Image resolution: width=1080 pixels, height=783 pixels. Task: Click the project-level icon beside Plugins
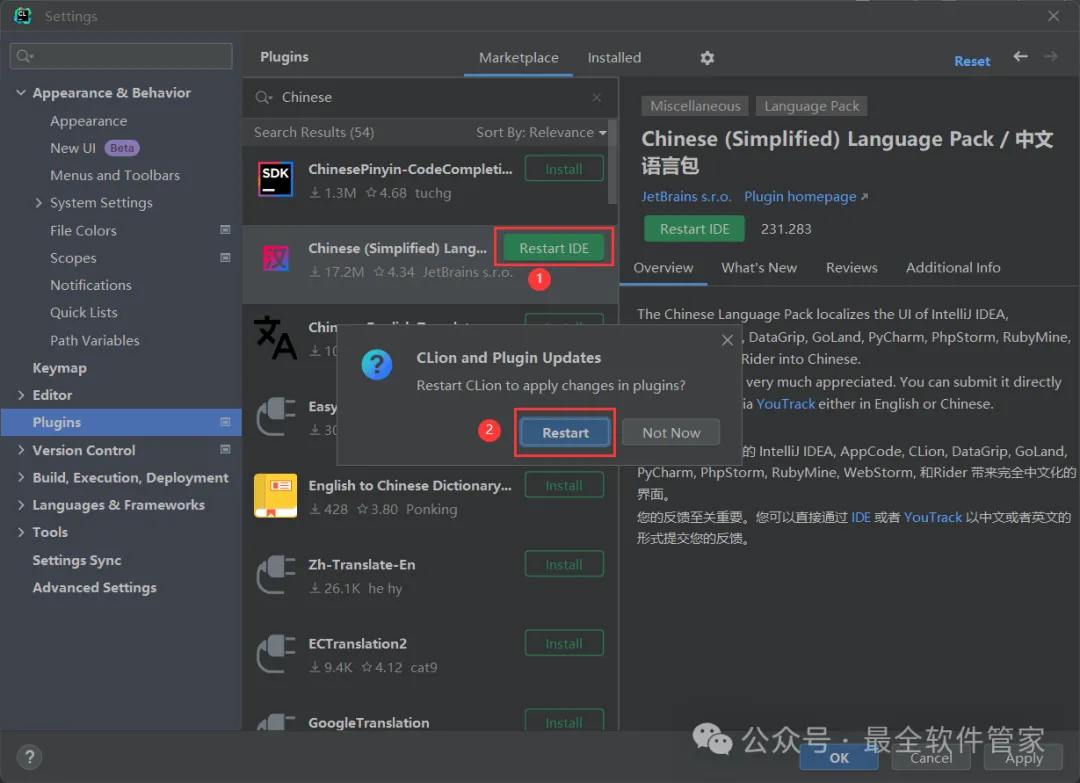point(225,421)
